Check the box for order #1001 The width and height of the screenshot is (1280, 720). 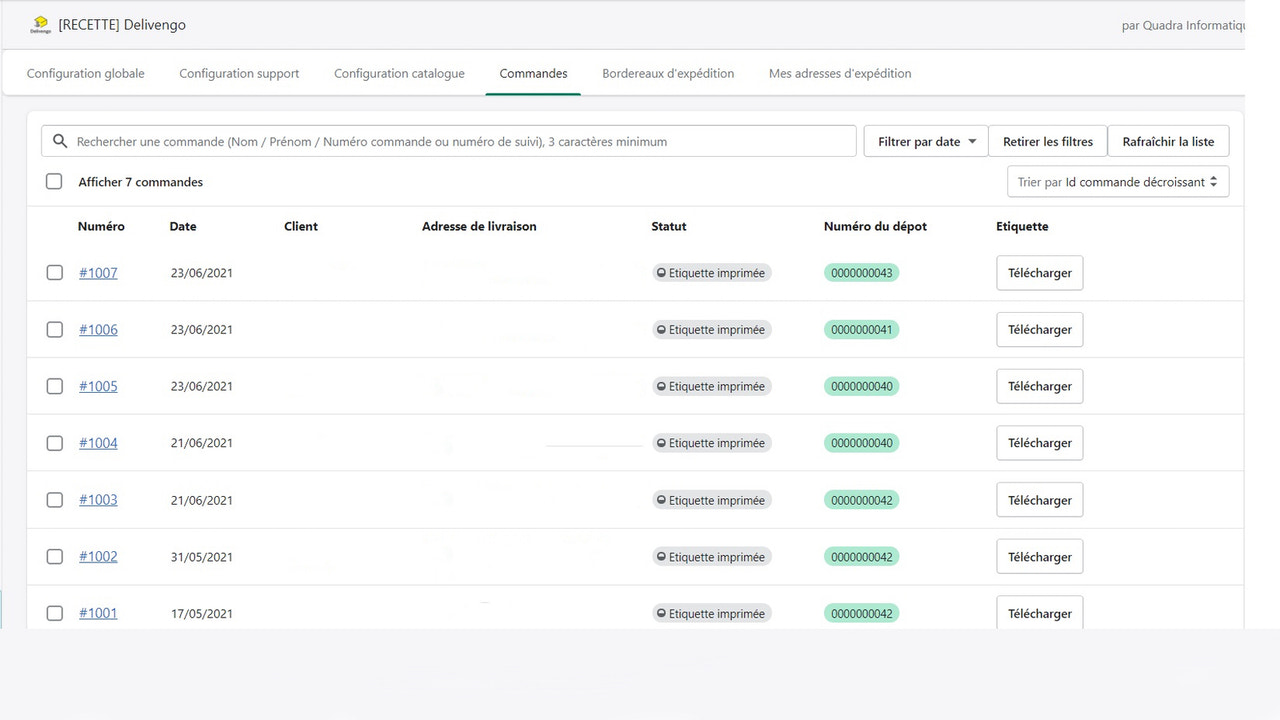coord(55,614)
